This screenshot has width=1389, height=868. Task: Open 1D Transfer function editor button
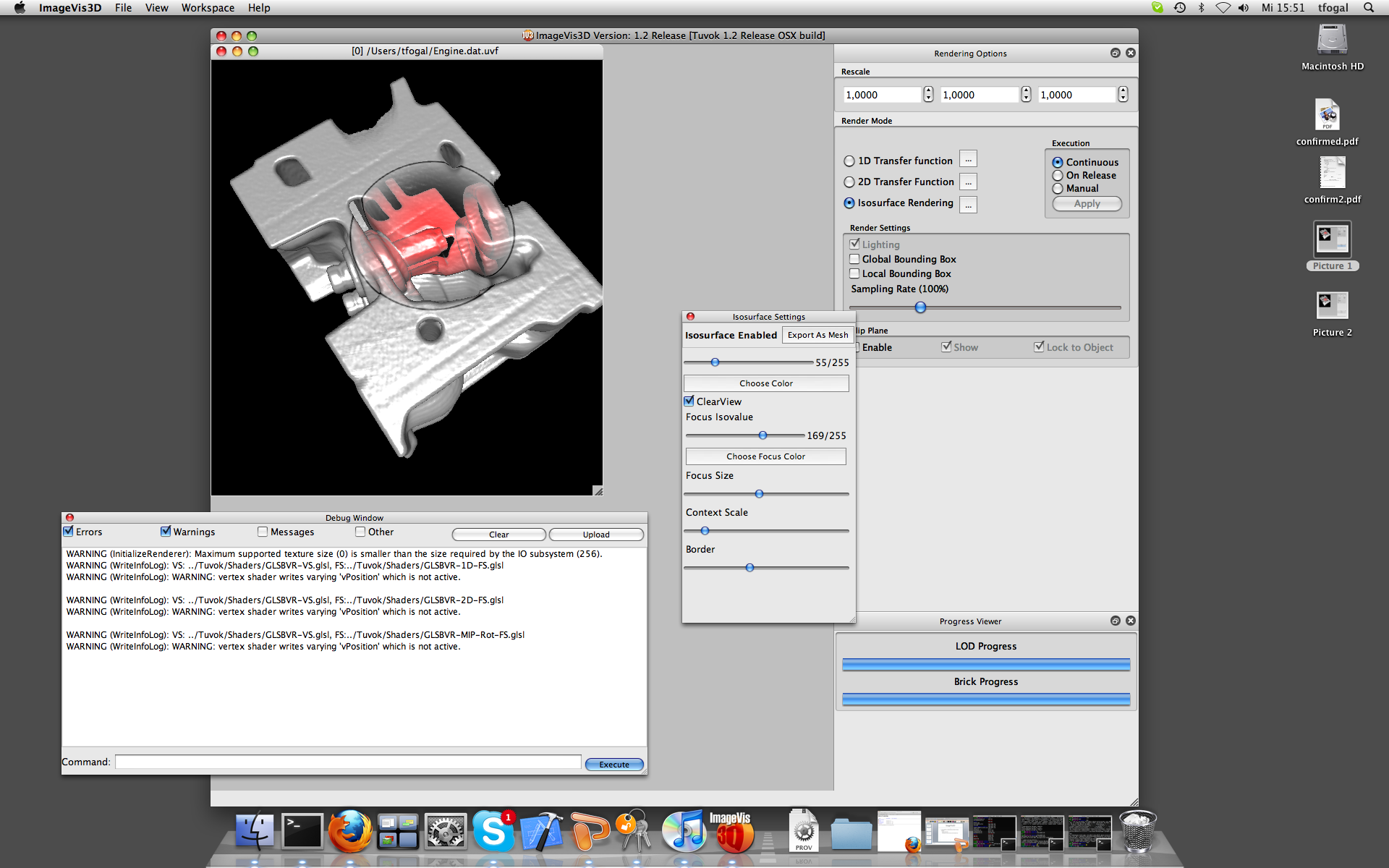coord(968,160)
